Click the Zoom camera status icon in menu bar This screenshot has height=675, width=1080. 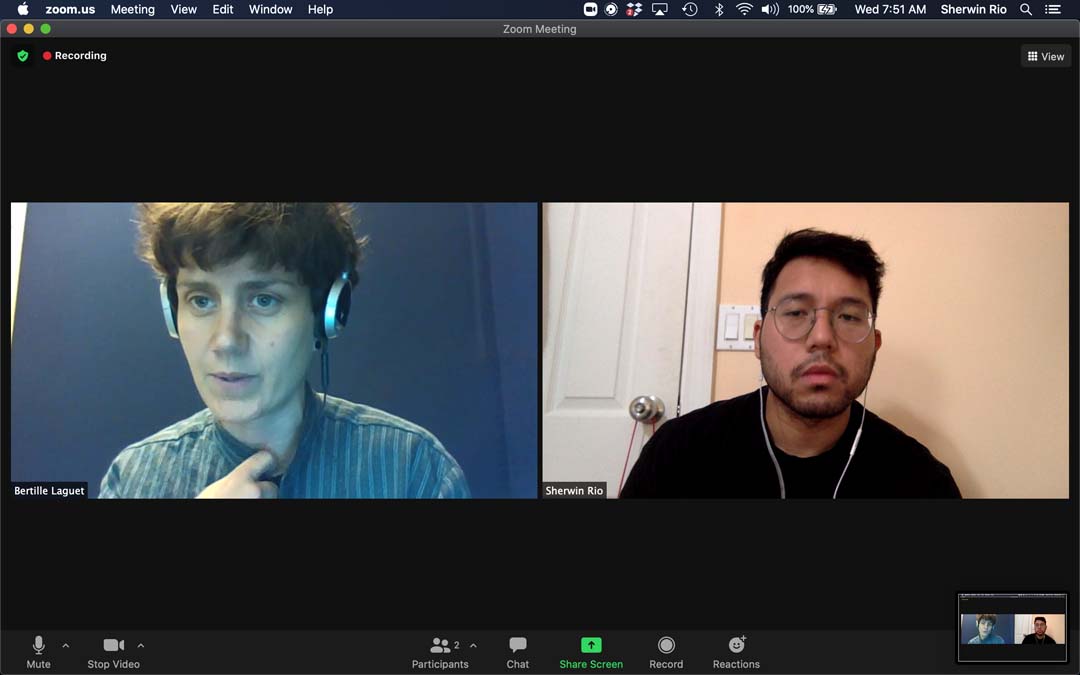tap(590, 9)
